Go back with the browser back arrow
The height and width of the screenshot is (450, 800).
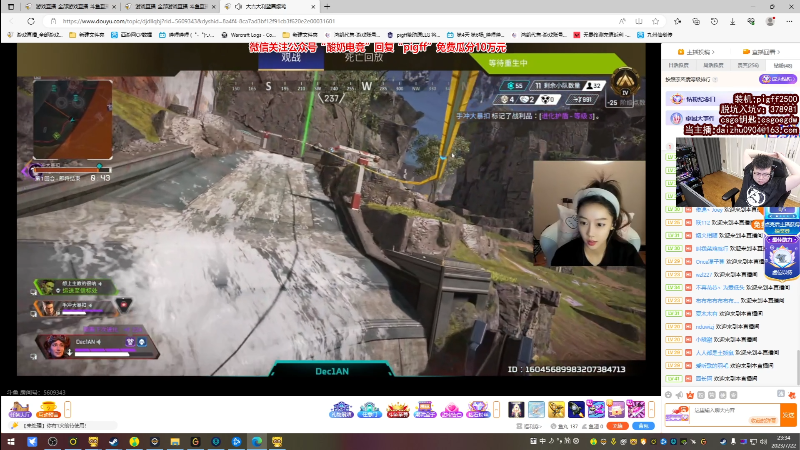tap(12, 21)
